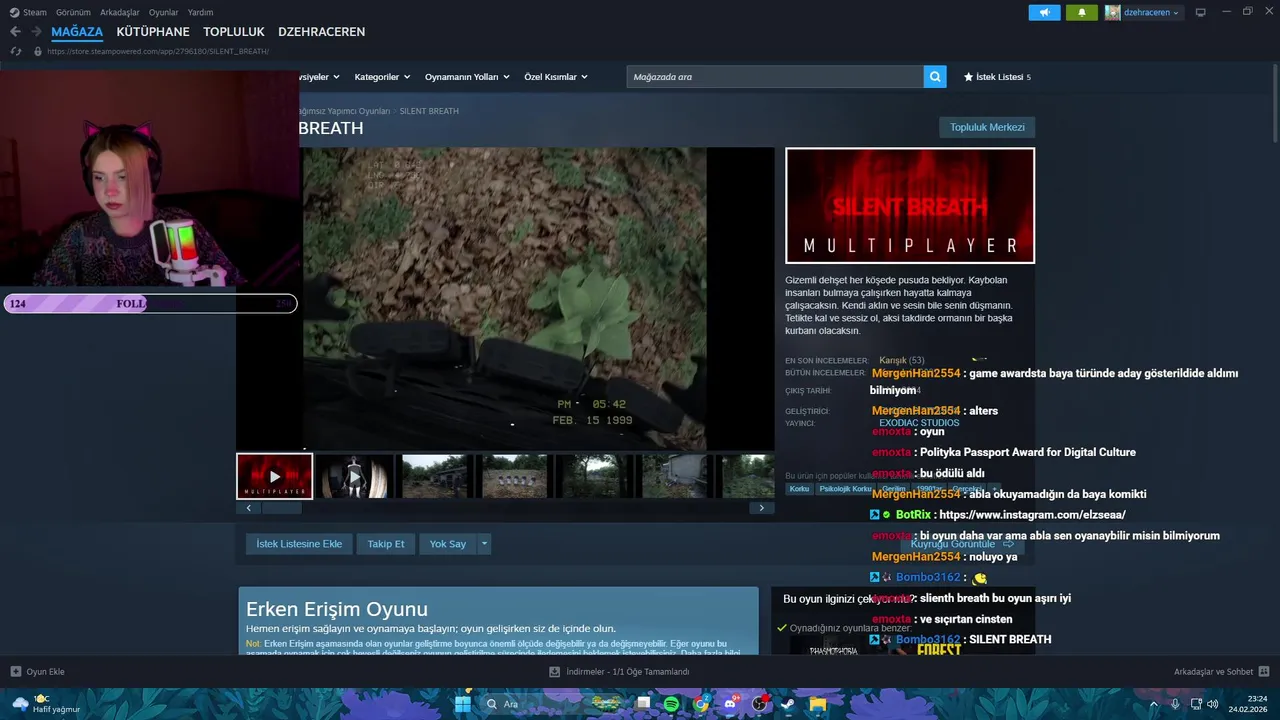Open the Yardım menu
The height and width of the screenshot is (720, 1280).
tap(201, 12)
